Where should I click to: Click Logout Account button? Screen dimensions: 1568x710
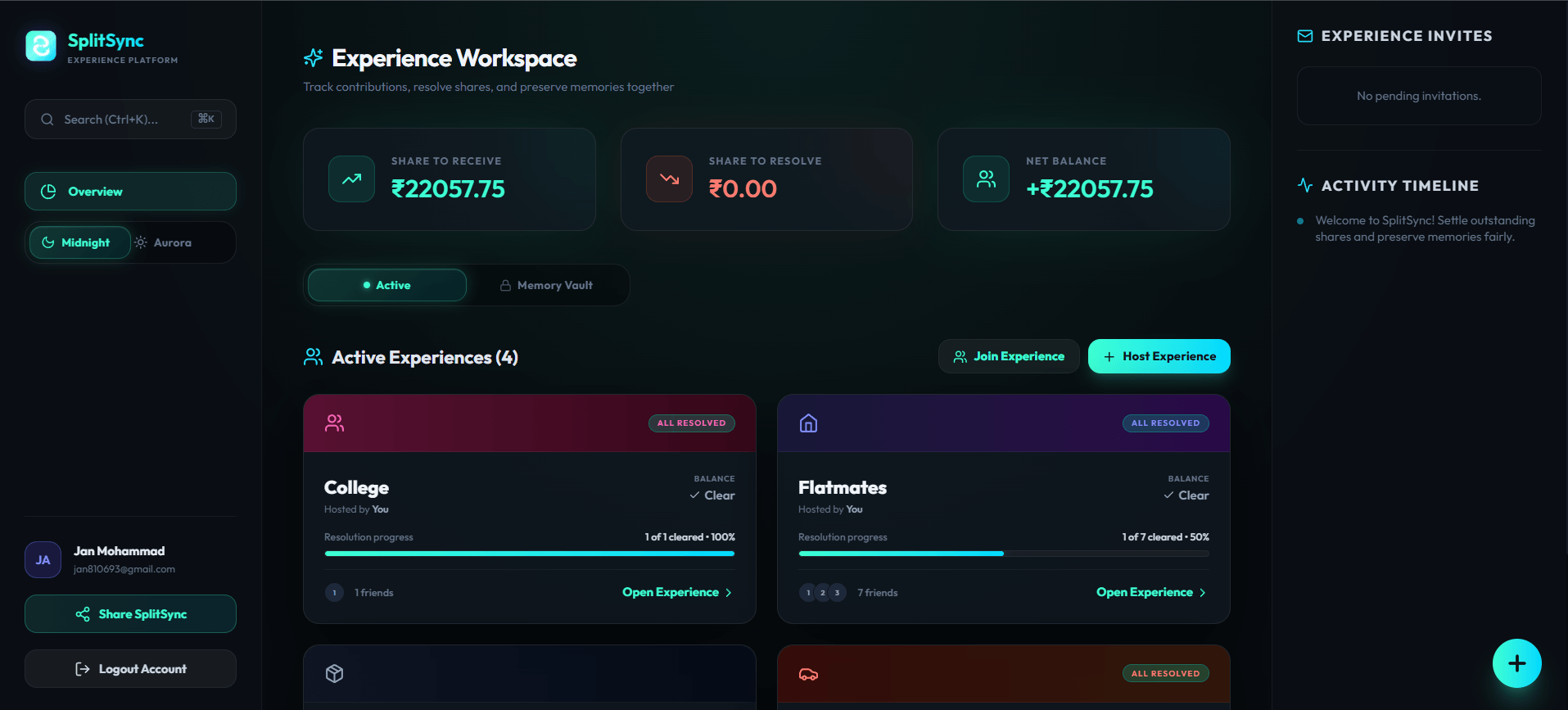(x=130, y=669)
